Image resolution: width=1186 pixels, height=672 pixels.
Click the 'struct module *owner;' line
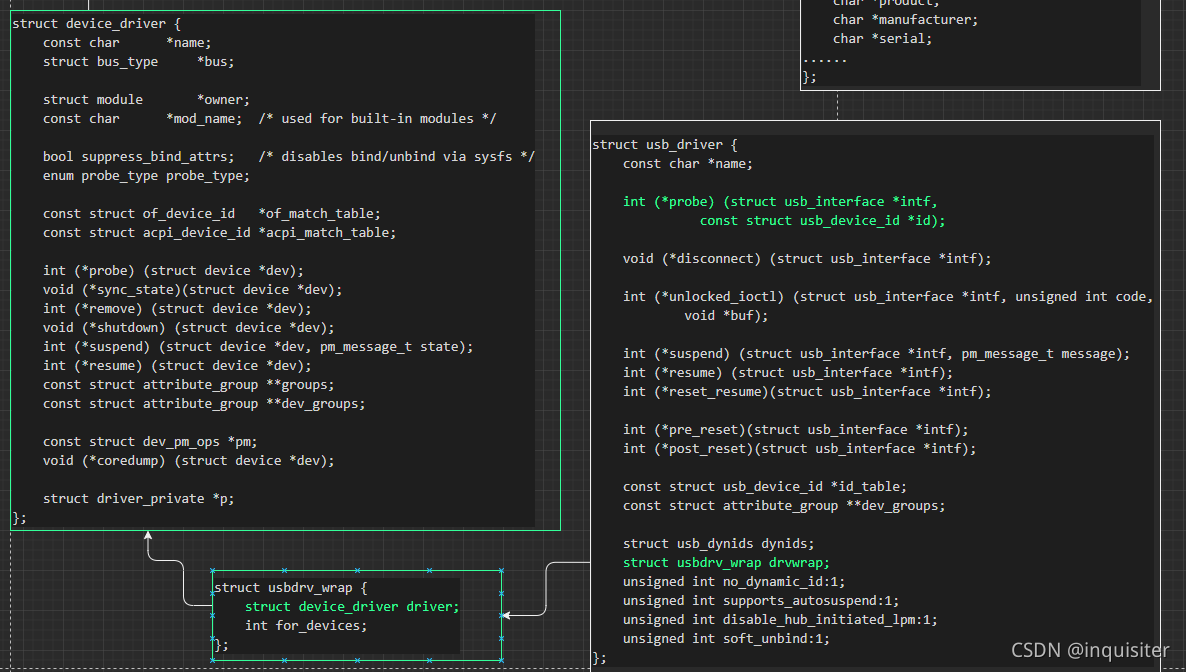[146, 99]
